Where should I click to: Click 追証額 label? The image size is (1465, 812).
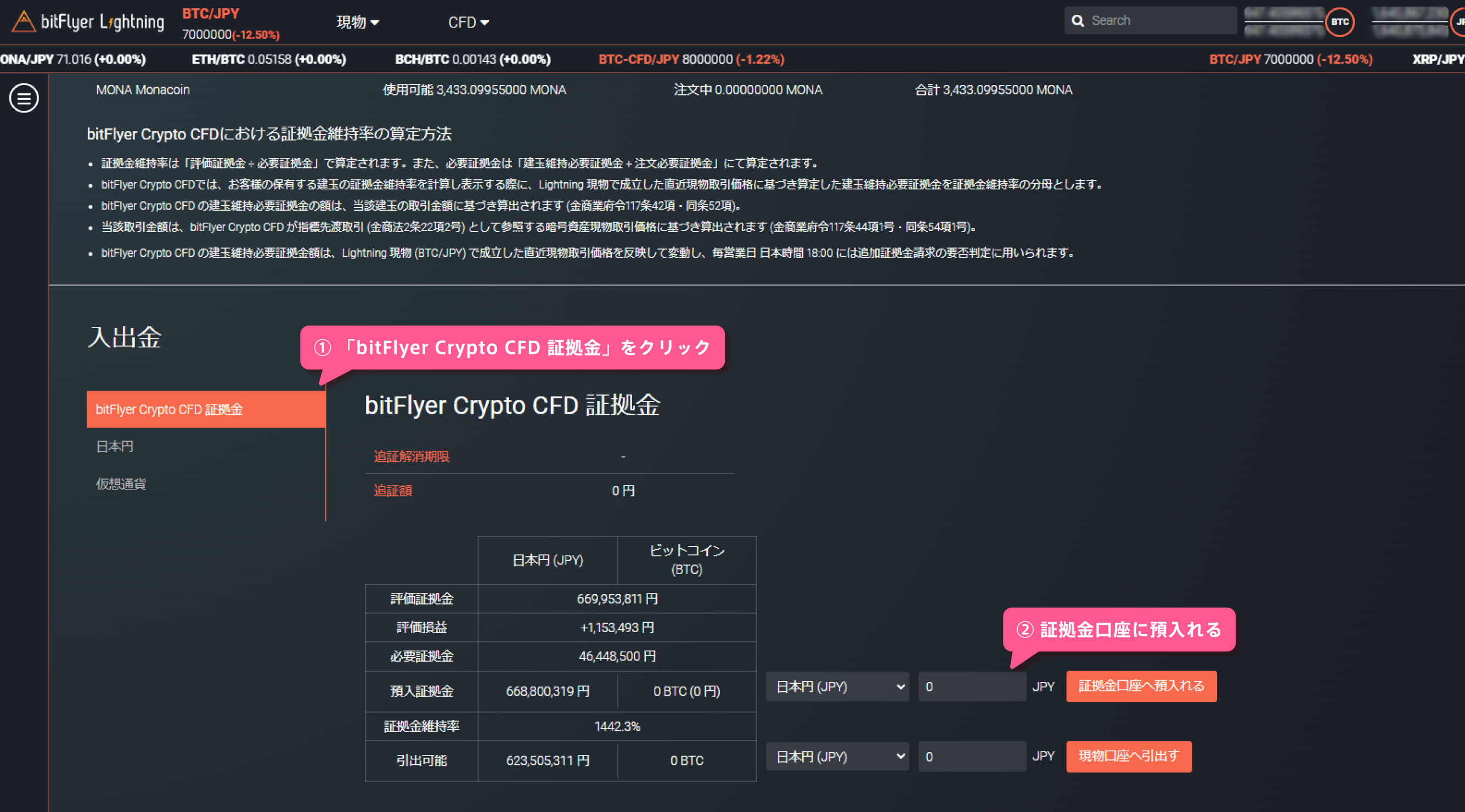[392, 490]
